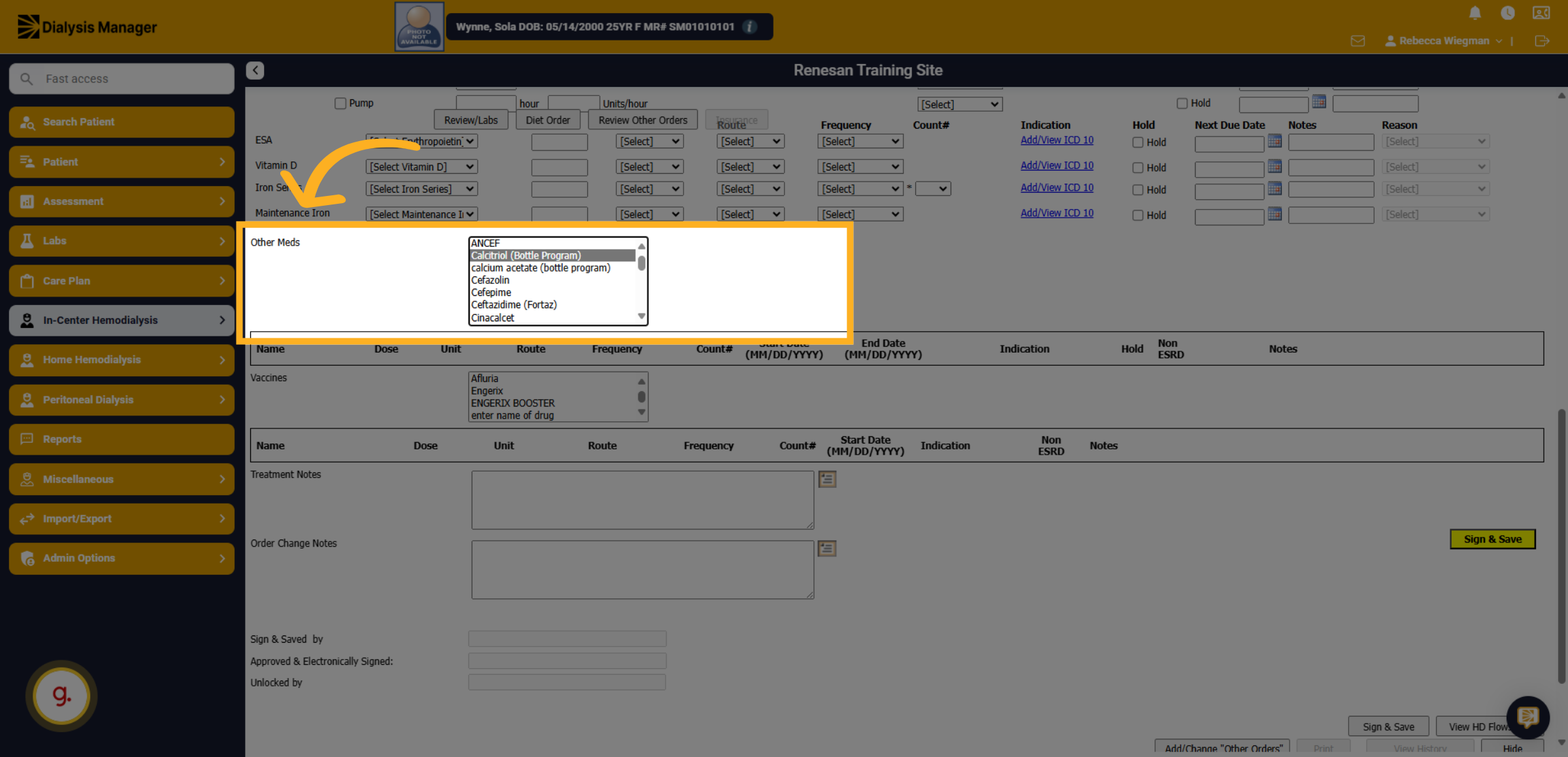1568x757 pixels.
Task: Open the Treatment Notes template icon
Action: 827,479
